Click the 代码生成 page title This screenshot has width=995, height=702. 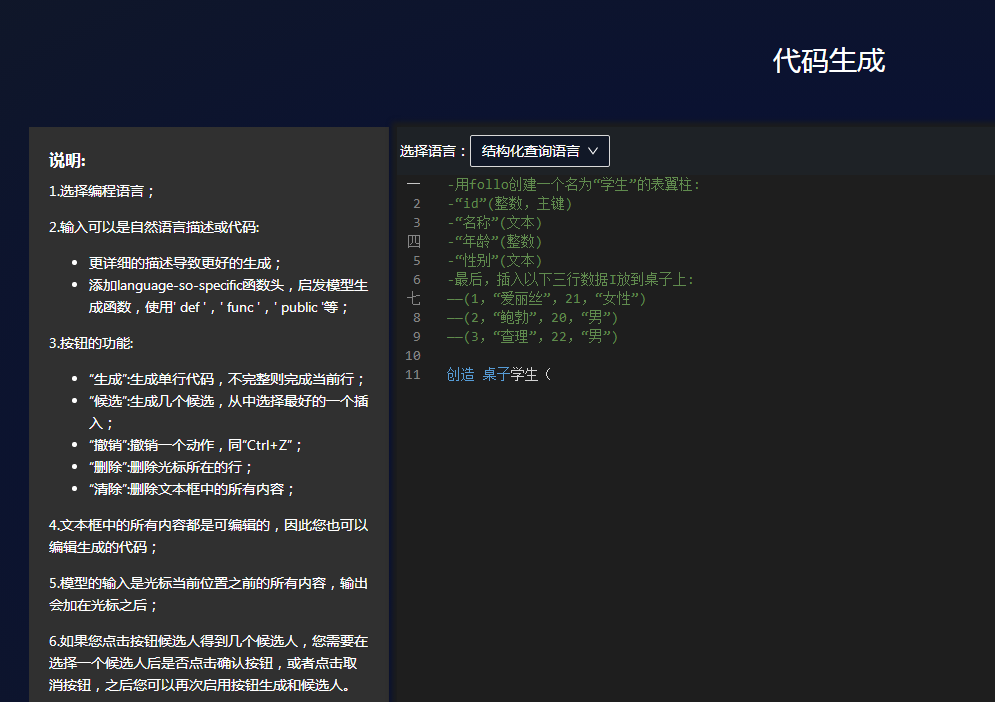(x=828, y=61)
